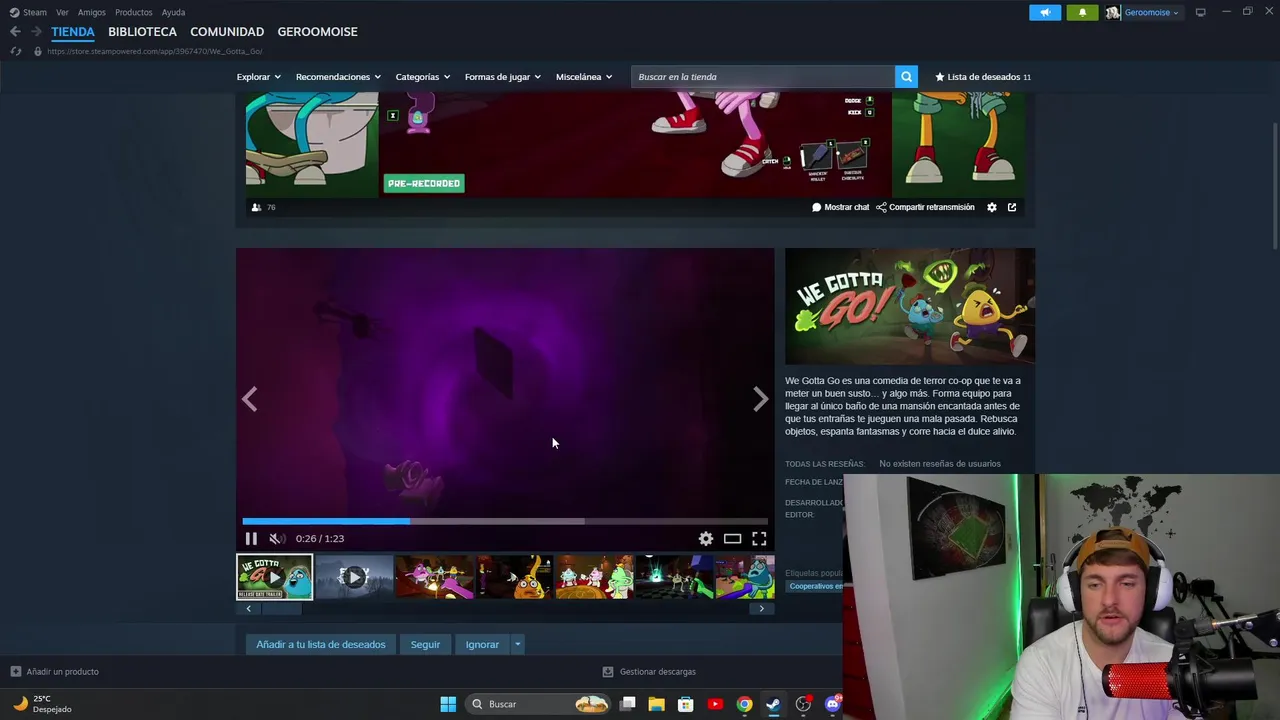Select the We Gotta Go release trailer thumbnail
Viewport: 1280px width, 720px height.
(274, 577)
